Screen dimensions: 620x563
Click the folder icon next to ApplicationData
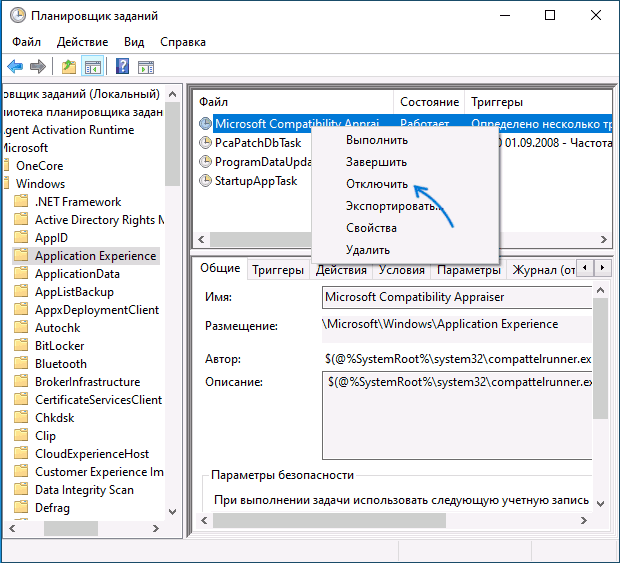[x=21, y=273]
